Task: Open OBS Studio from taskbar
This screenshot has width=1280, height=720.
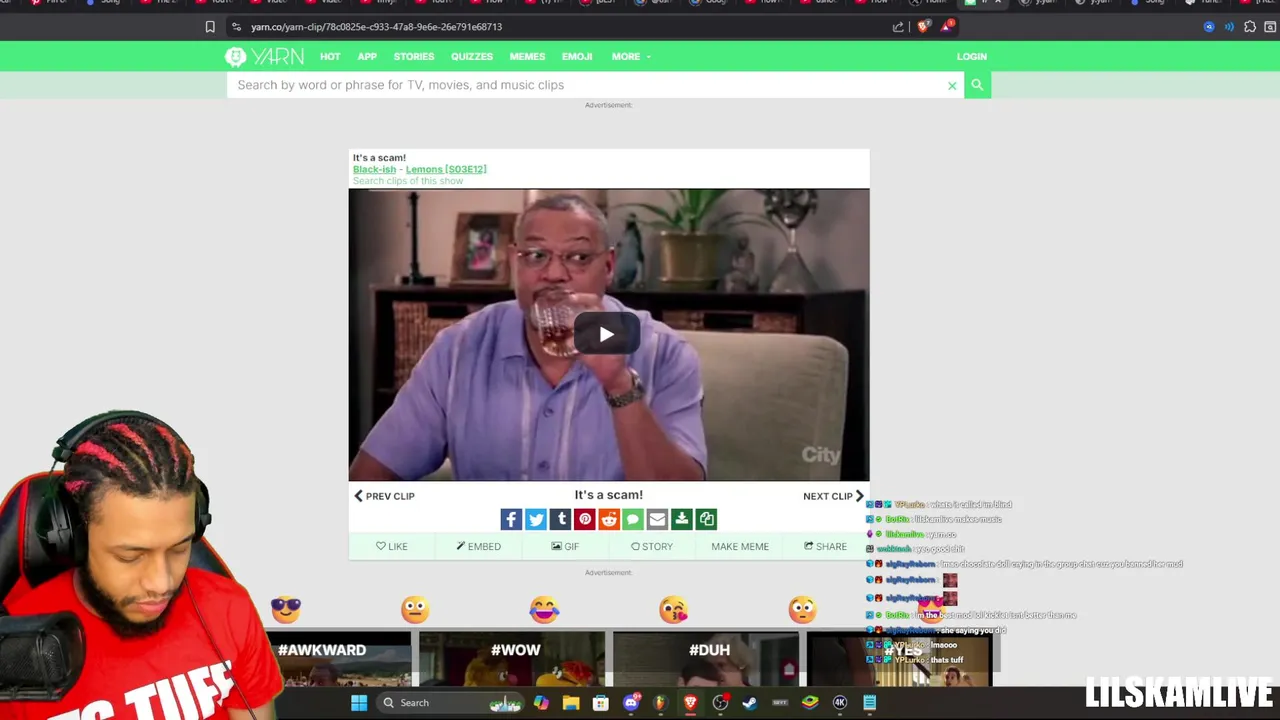Action: (720, 703)
